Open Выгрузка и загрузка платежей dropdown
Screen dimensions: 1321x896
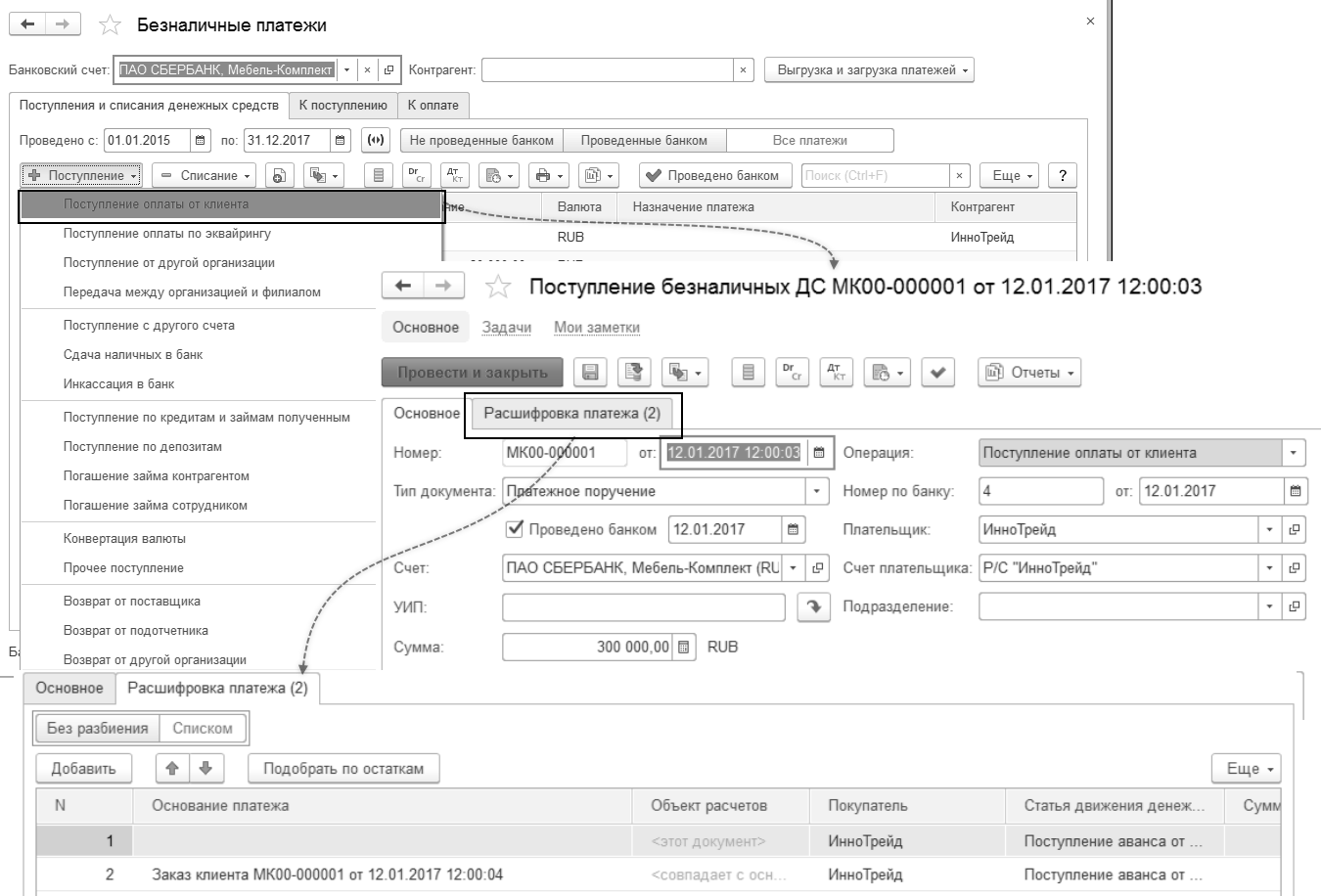point(869,69)
